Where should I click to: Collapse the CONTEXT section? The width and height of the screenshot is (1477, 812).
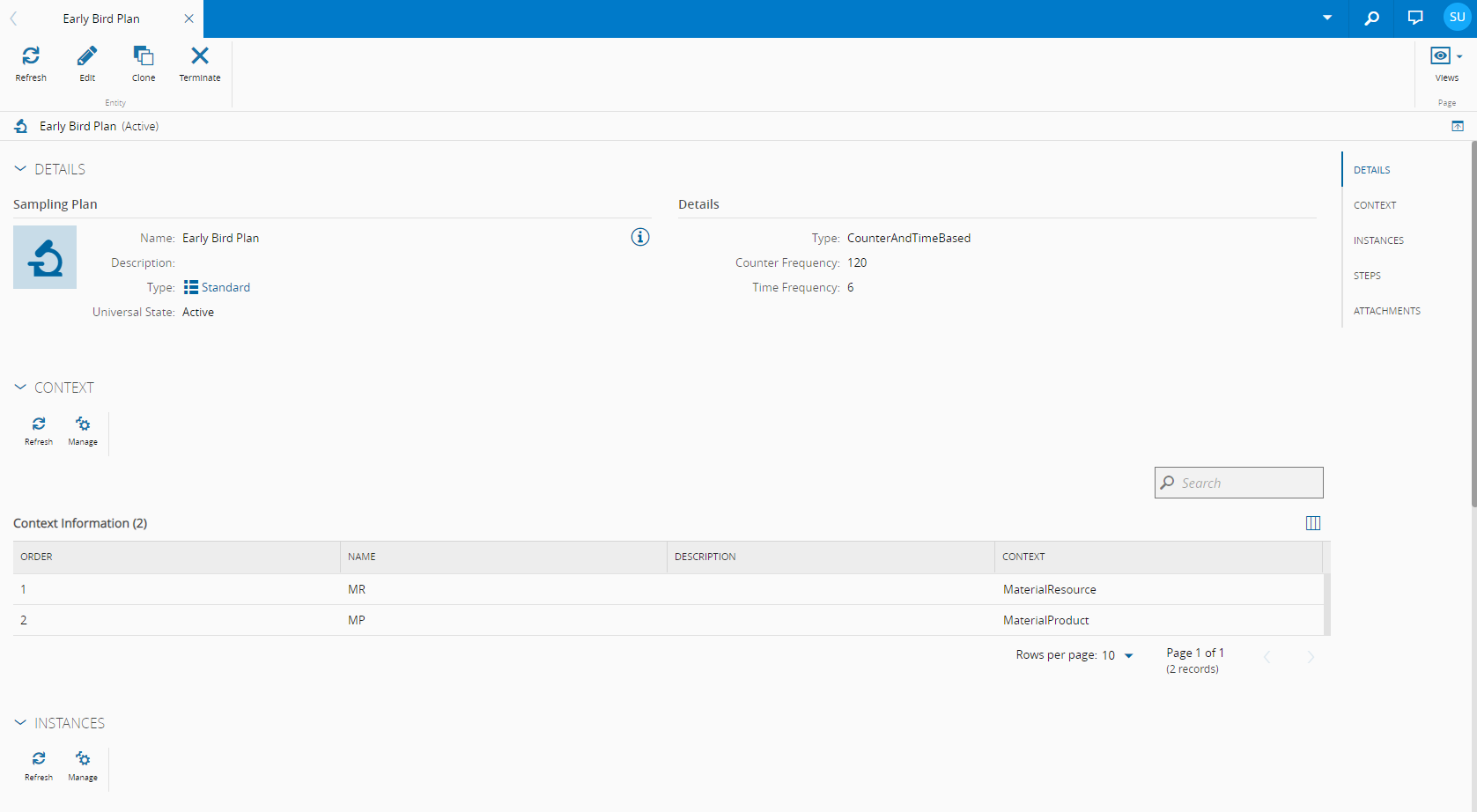20,388
